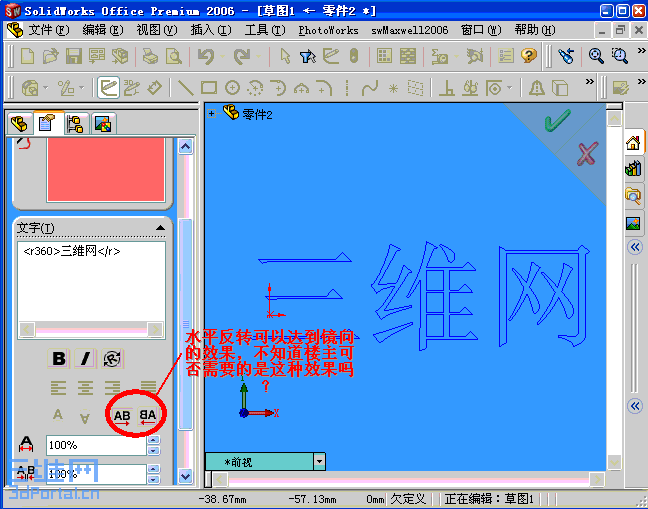
Task: Select the Rectangle sketch tool
Action: click(209, 88)
